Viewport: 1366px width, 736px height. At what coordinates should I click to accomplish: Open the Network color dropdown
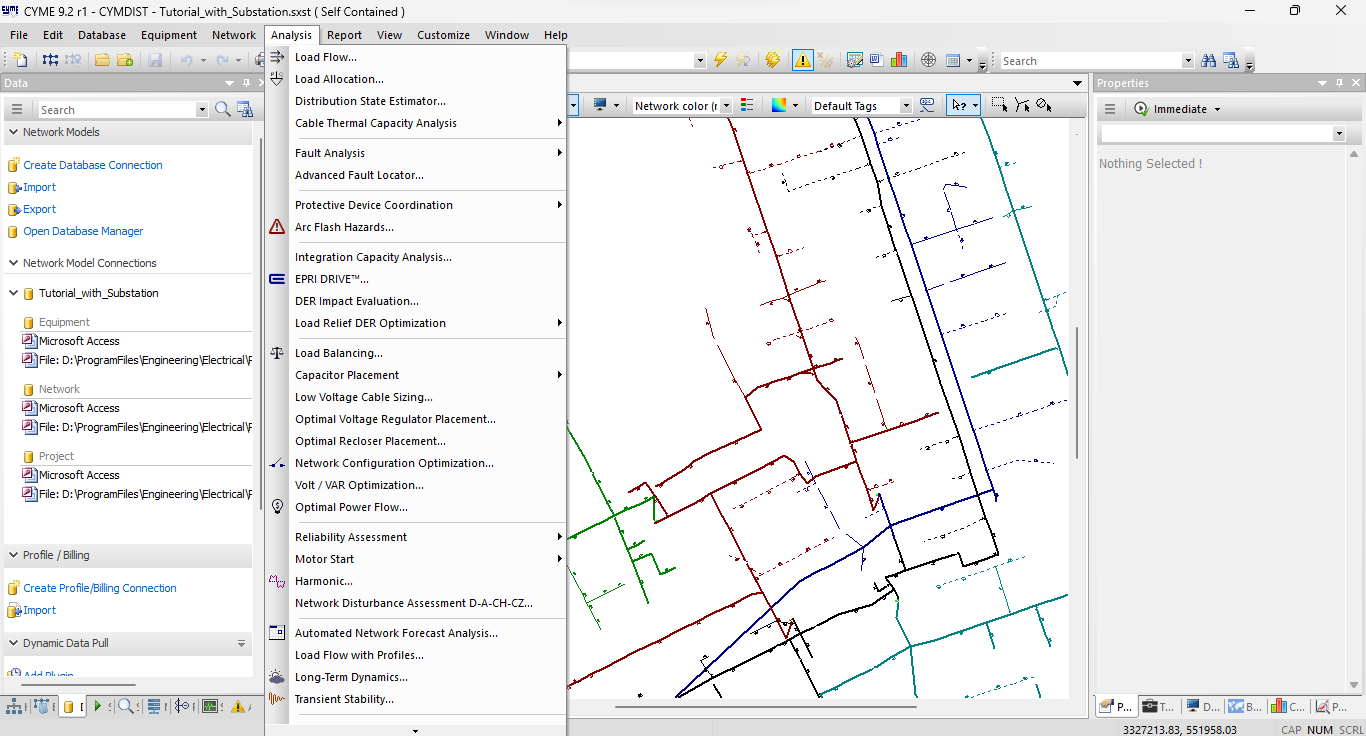tap(726, 105)
